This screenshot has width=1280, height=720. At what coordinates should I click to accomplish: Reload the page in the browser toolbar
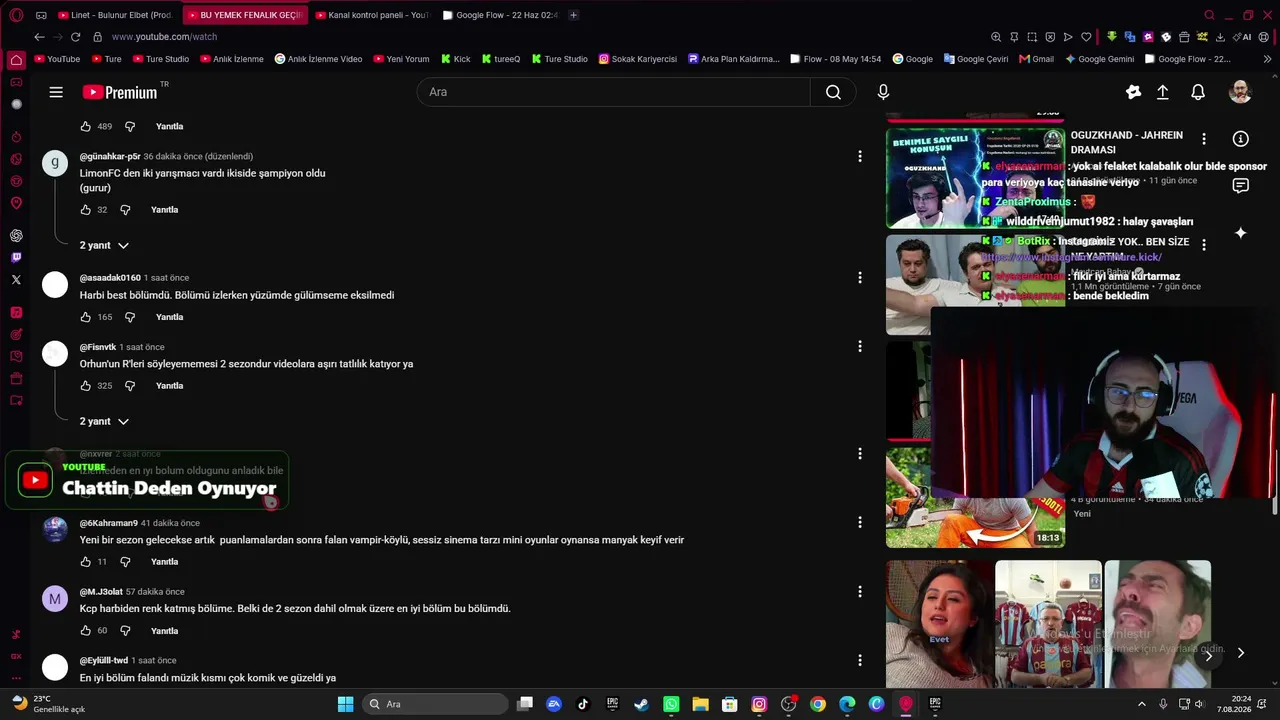tap(77, 37)
